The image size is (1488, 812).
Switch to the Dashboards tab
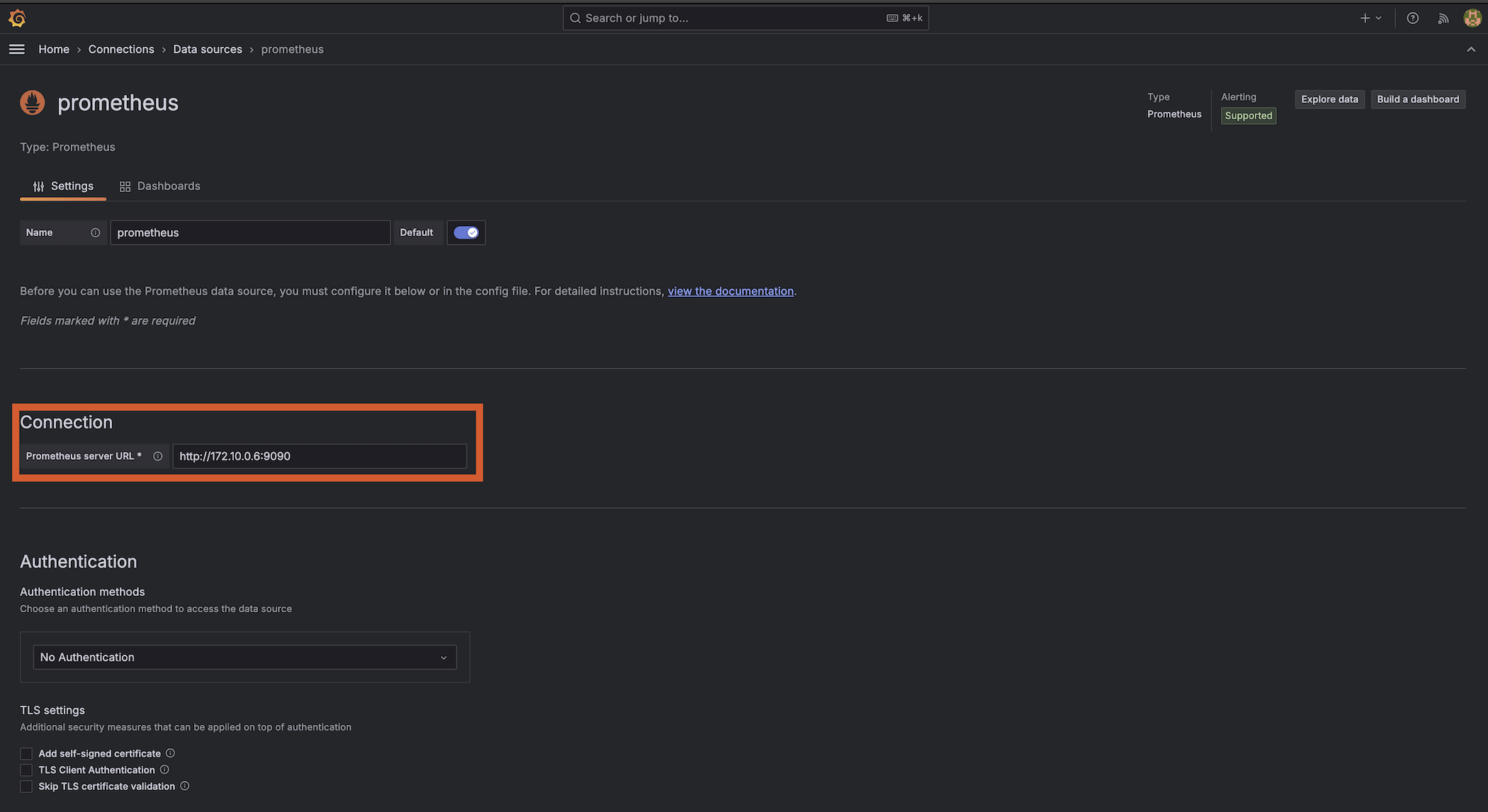(160, 186)
